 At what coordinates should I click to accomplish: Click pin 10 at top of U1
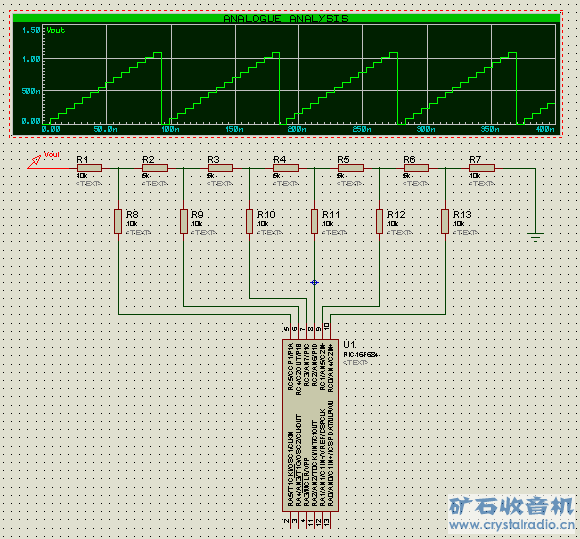coord(327,326)
